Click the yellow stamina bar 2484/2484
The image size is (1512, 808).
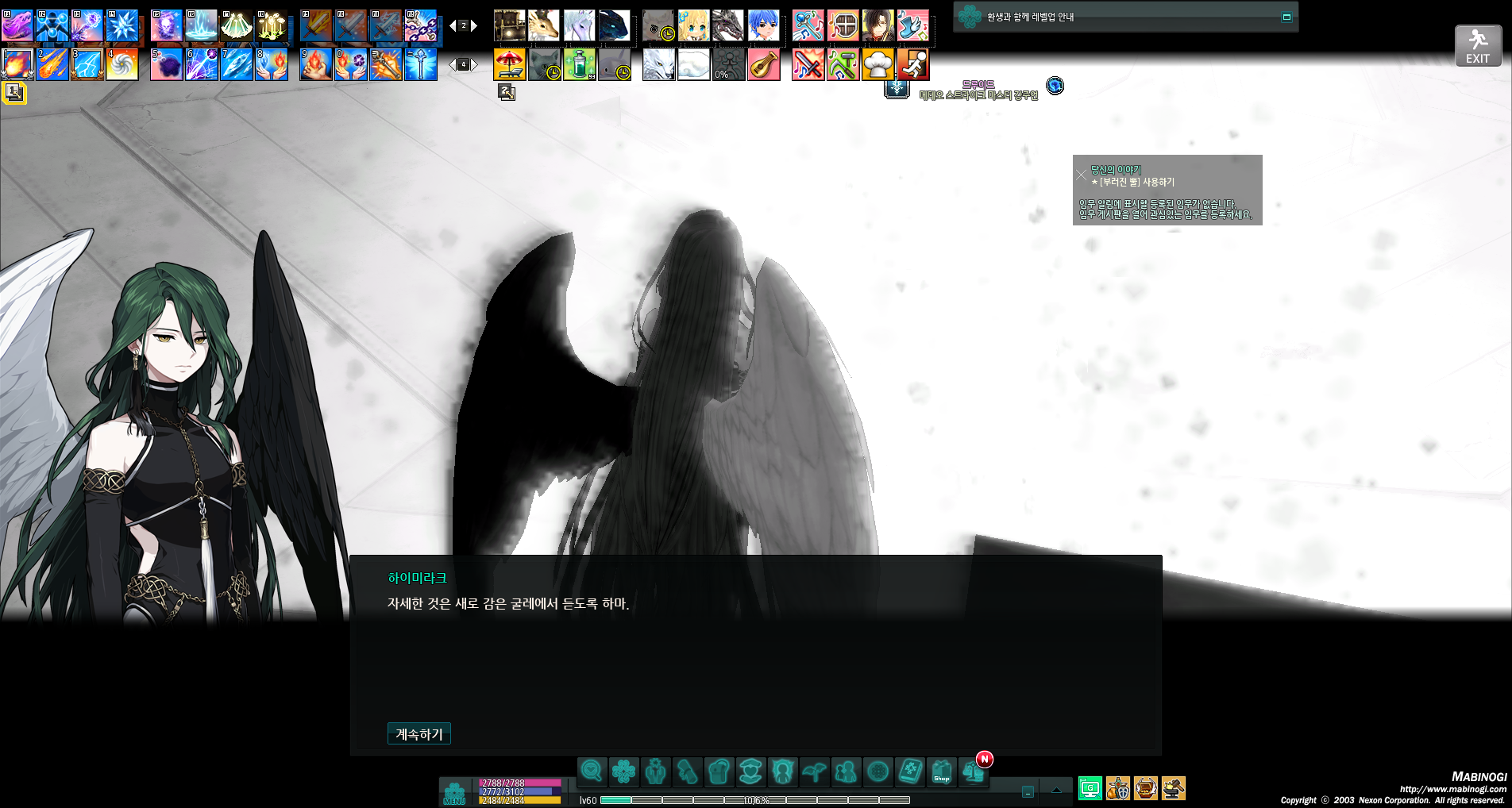coord(520,800)
